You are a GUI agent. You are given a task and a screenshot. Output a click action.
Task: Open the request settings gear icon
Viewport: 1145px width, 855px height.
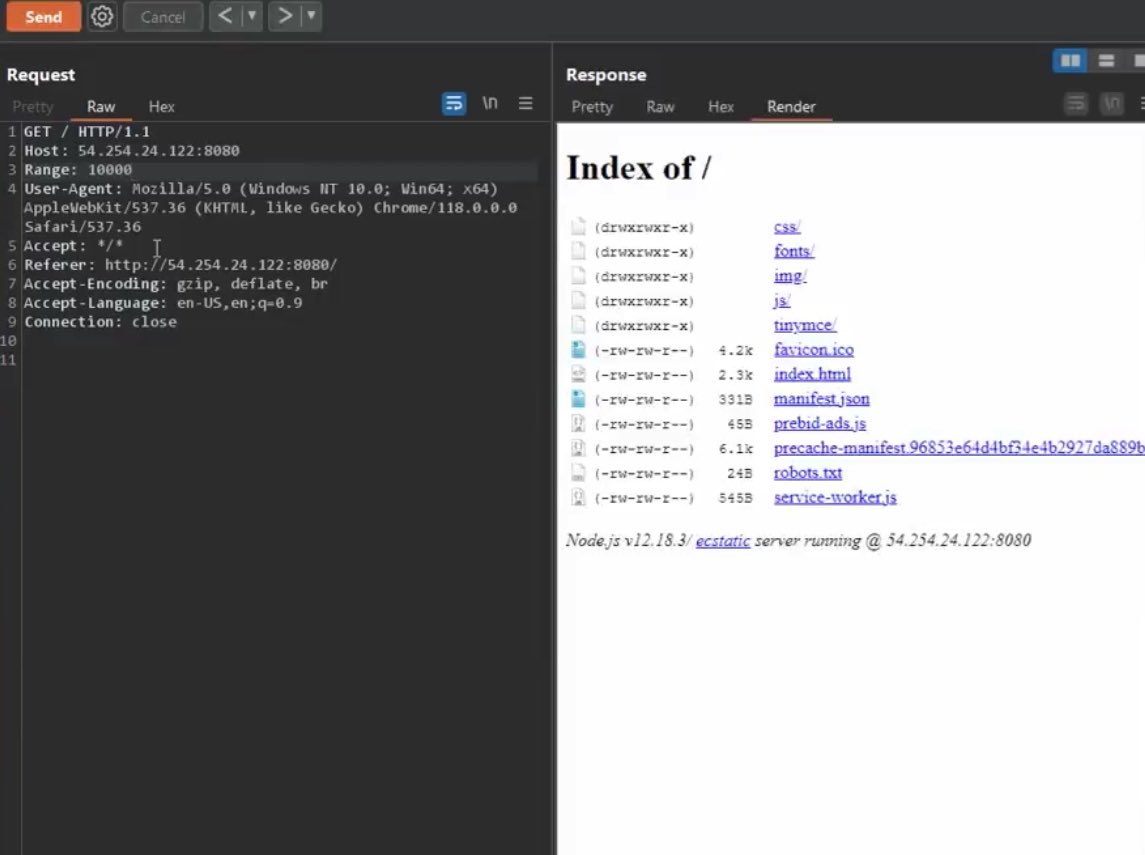(102, 16)
